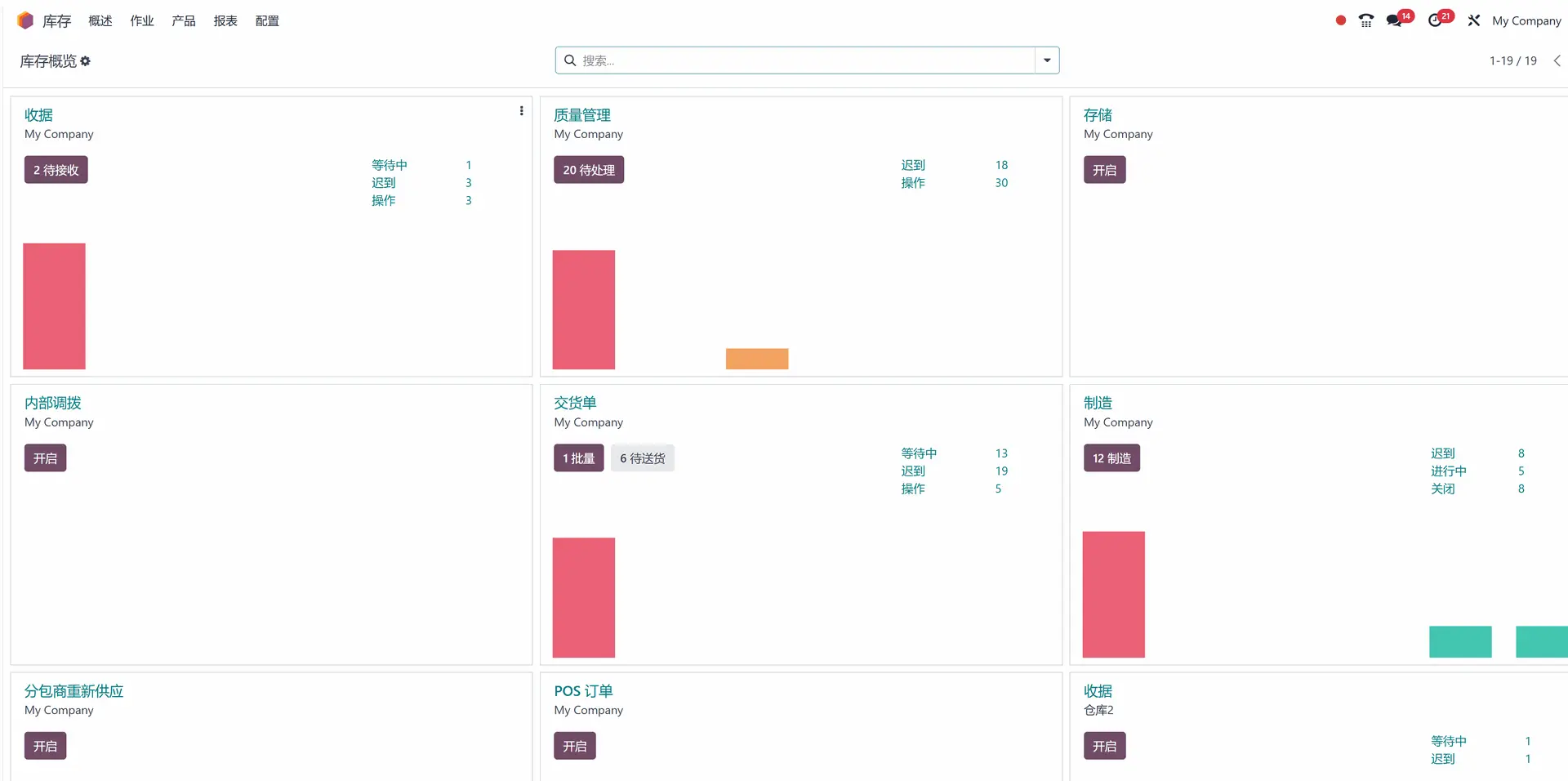The image size is (1568, 781).
Task: Click the 2 待接收 button
Action: pyautogui.click(x=56, y=170)
